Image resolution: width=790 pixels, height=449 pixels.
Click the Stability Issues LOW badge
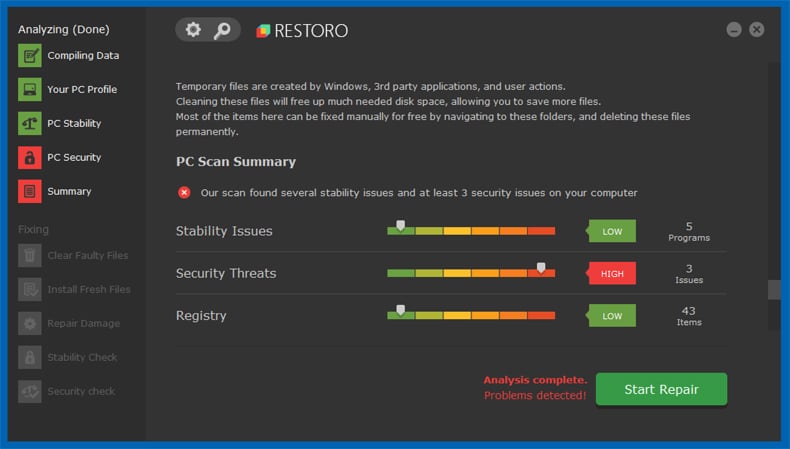tap(612, 231)
